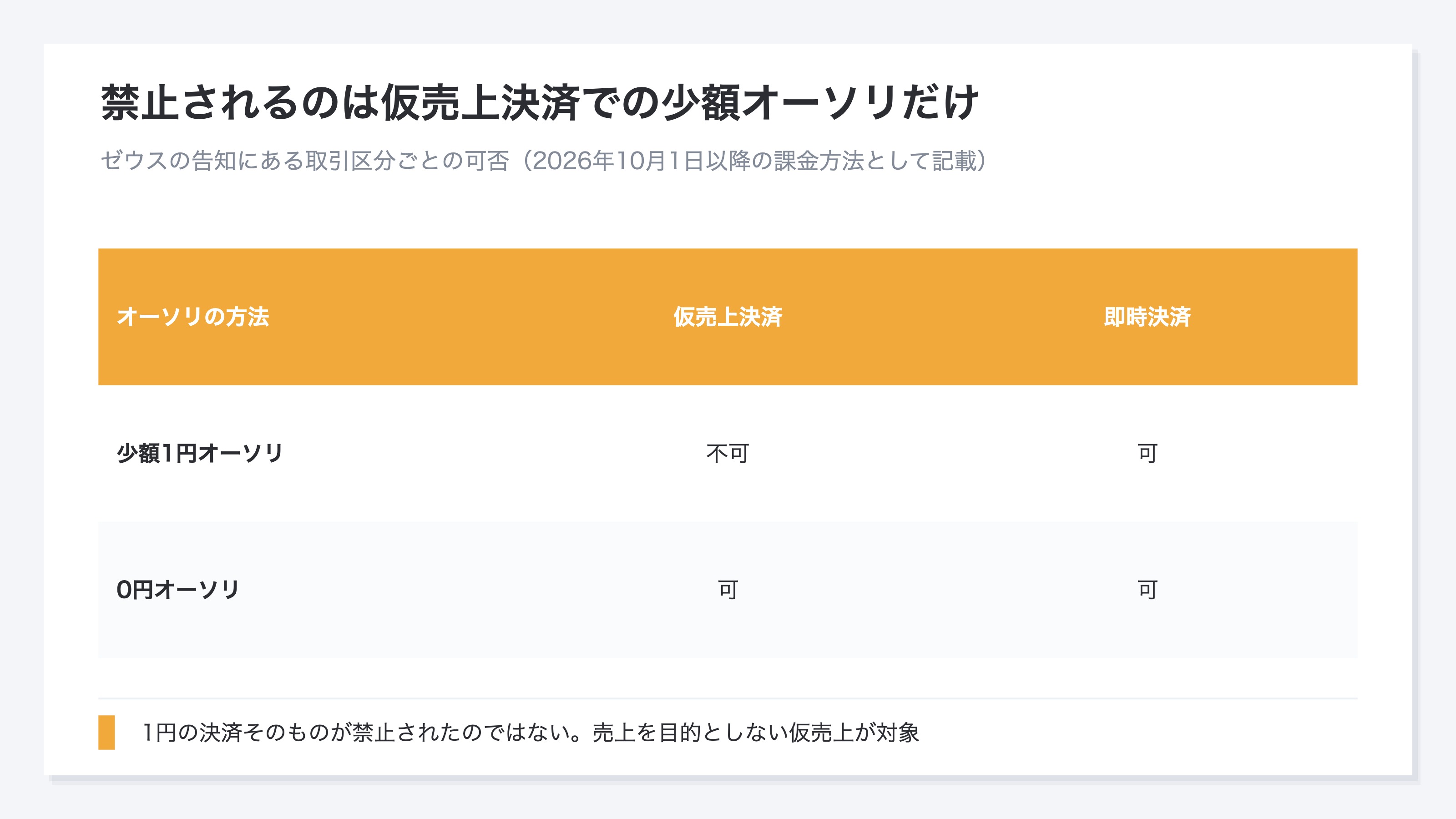Click the 不可 cell under 仮売上決済
The height and width of the screenshot is (819, 1456).
tap(728, 453)
